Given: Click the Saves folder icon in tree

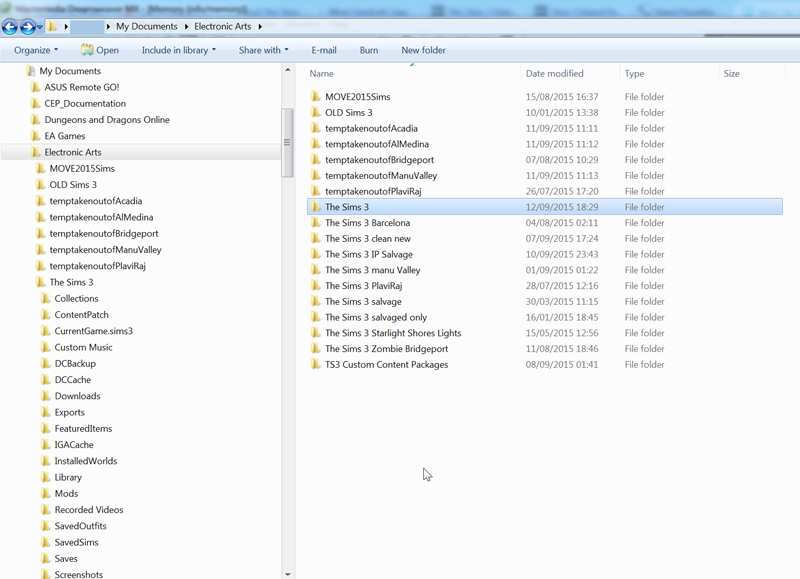Looking at the screenshot, I should point(45,559).
